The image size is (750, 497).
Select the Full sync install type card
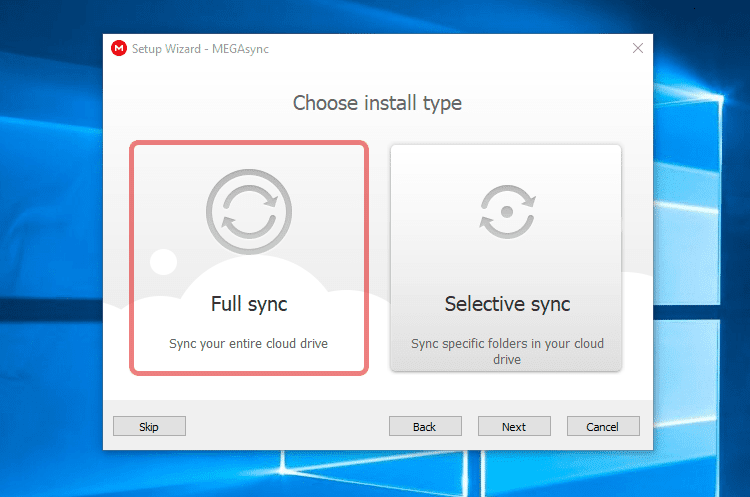tap(249, 258)
